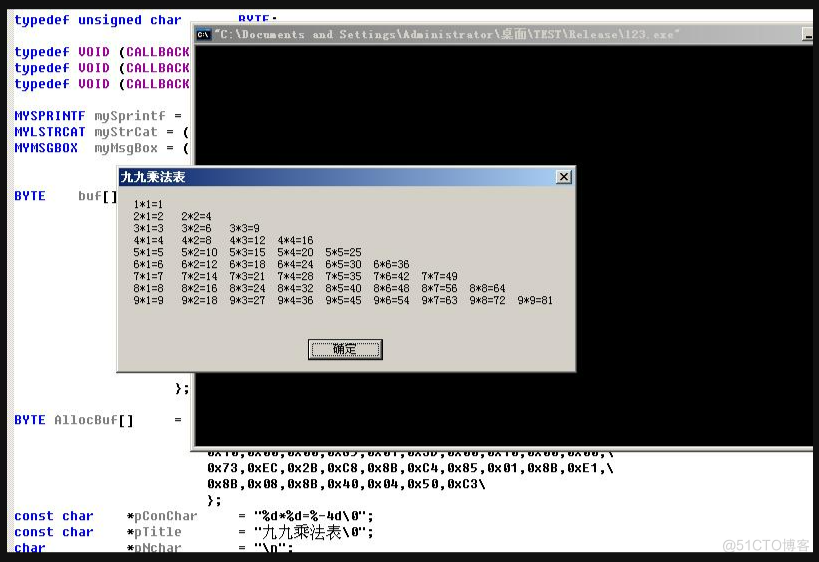Click the mySprintf variable in code
819x562 pixels.
point(130,116)
